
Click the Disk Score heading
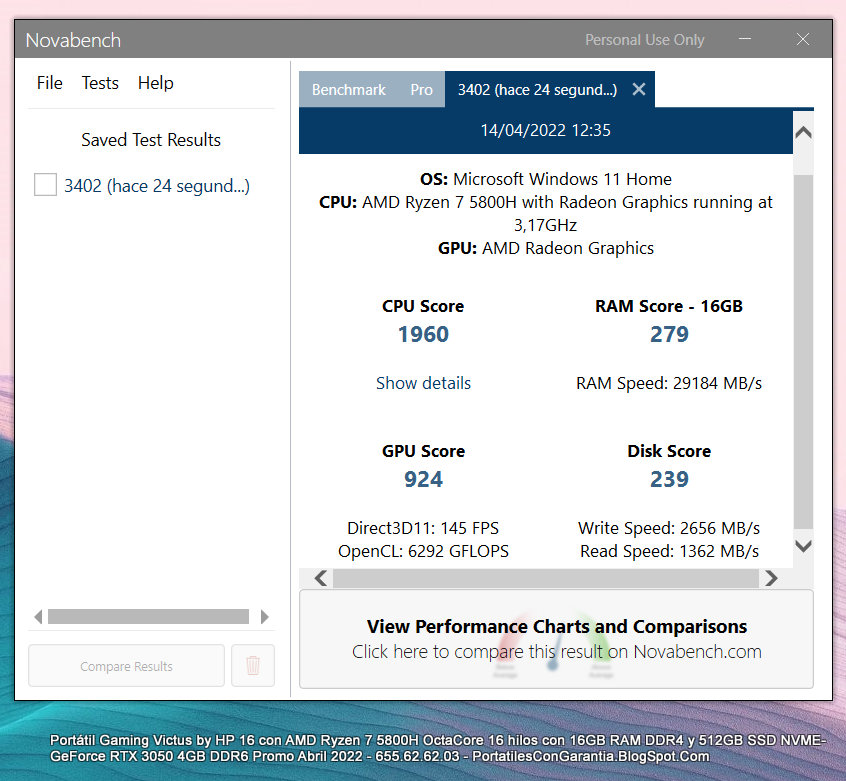(669, 451)
